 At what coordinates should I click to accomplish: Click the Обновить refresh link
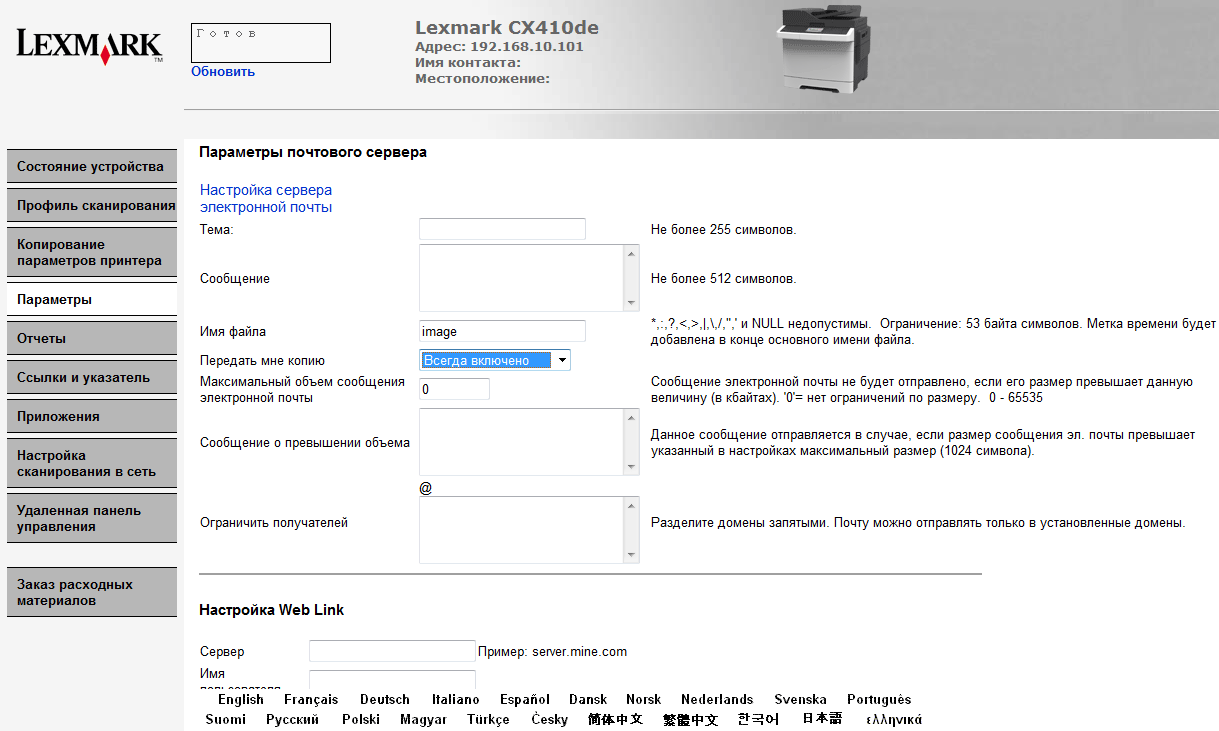pos(223,71)
